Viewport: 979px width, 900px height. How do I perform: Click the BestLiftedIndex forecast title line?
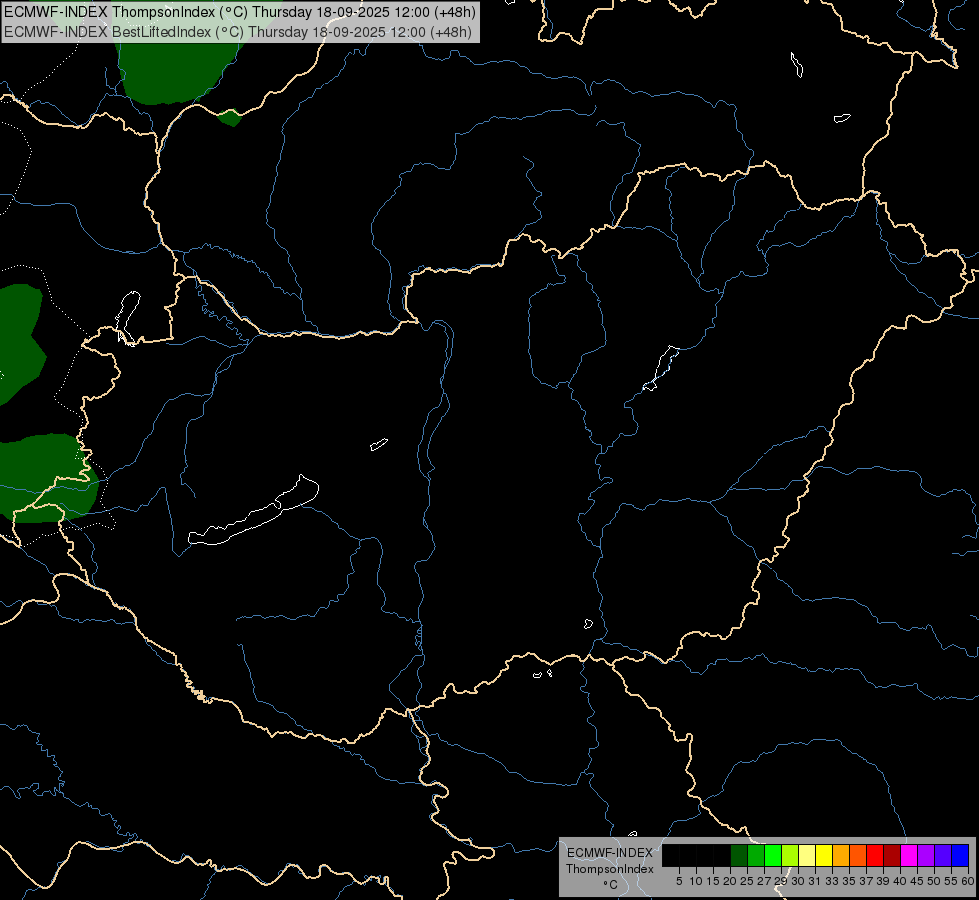tap(238, 32)
